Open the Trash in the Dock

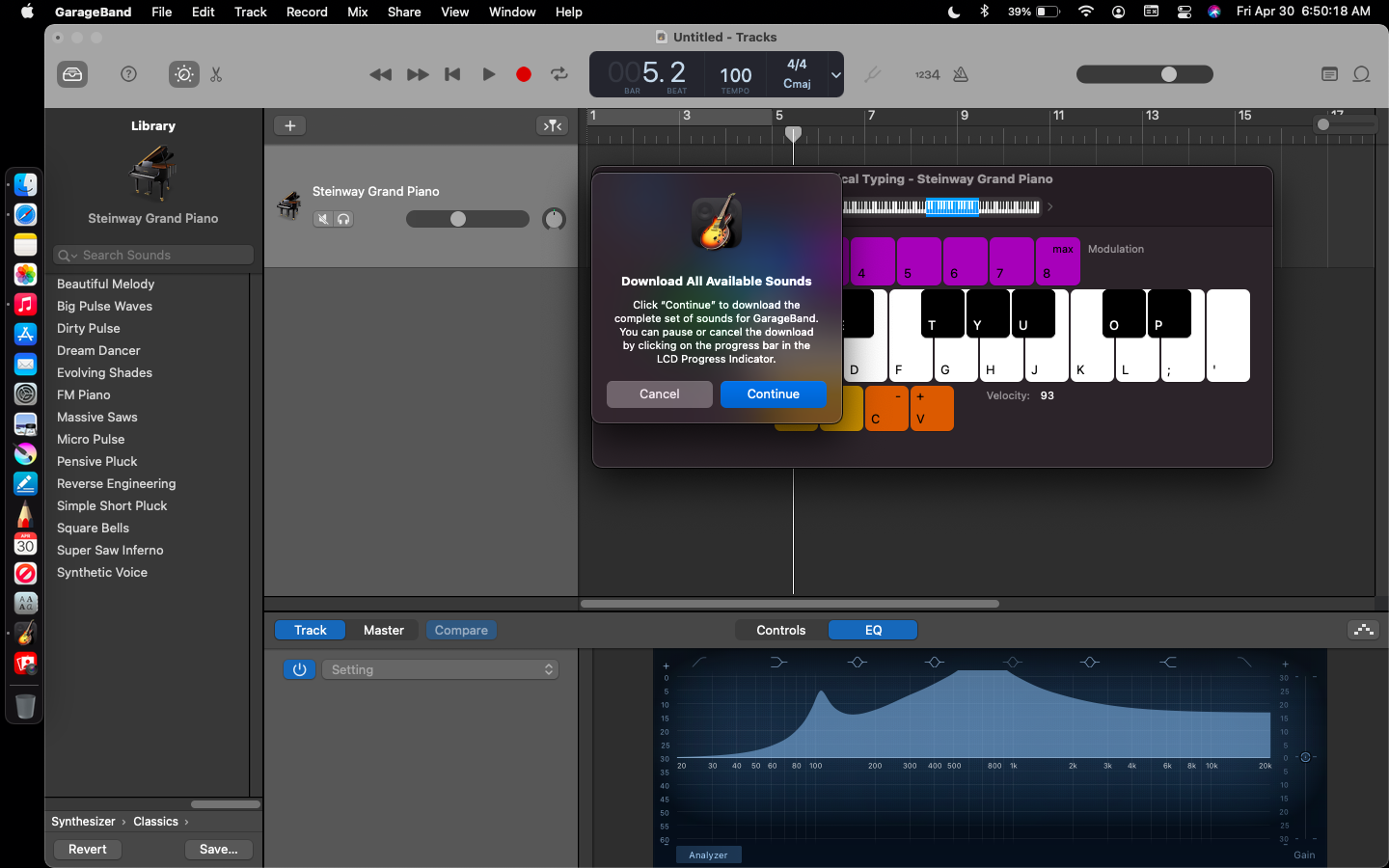[25, 706]
